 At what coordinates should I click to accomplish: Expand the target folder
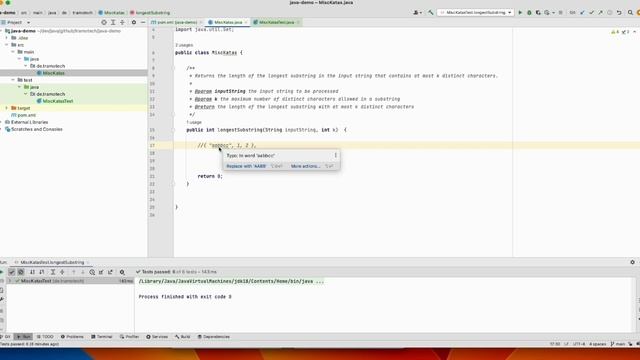point(7,108)
